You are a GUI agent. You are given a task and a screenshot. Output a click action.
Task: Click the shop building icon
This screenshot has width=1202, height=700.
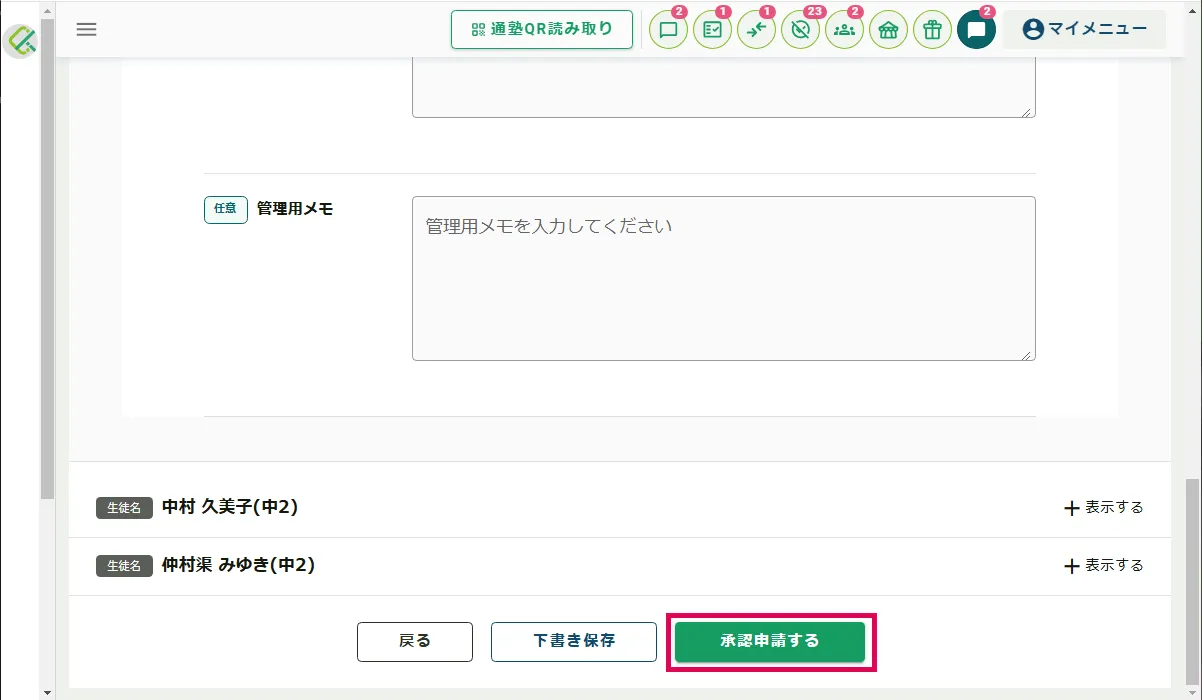888,30
